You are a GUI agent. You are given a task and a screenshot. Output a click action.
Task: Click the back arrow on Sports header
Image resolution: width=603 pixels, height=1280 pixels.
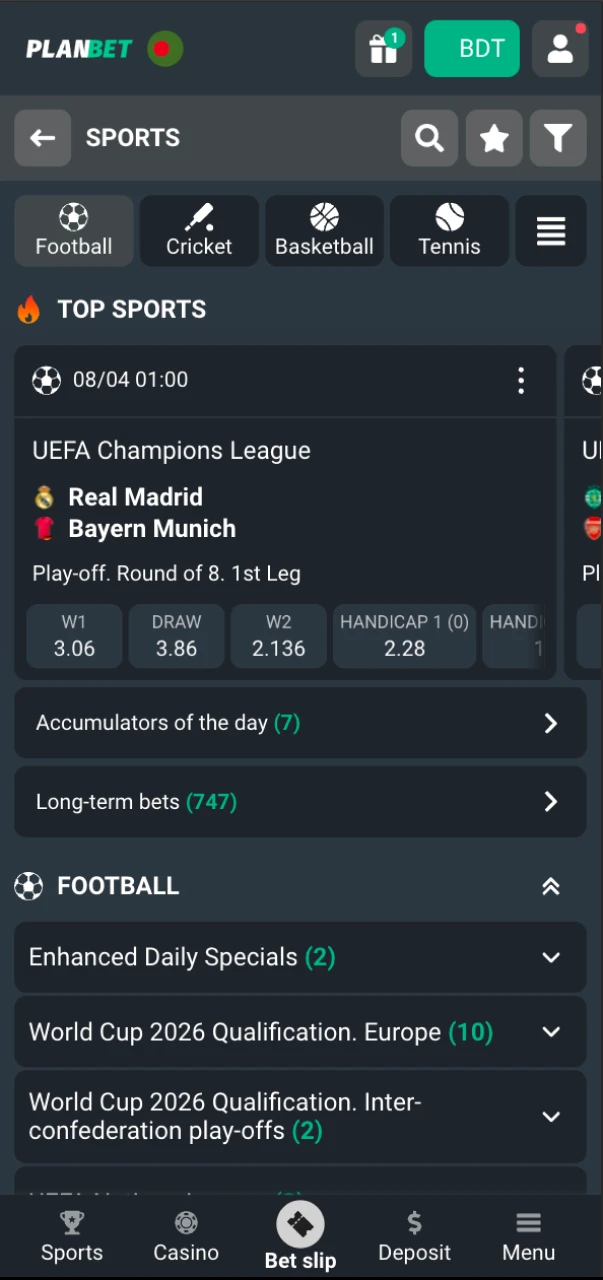[42, 138]
